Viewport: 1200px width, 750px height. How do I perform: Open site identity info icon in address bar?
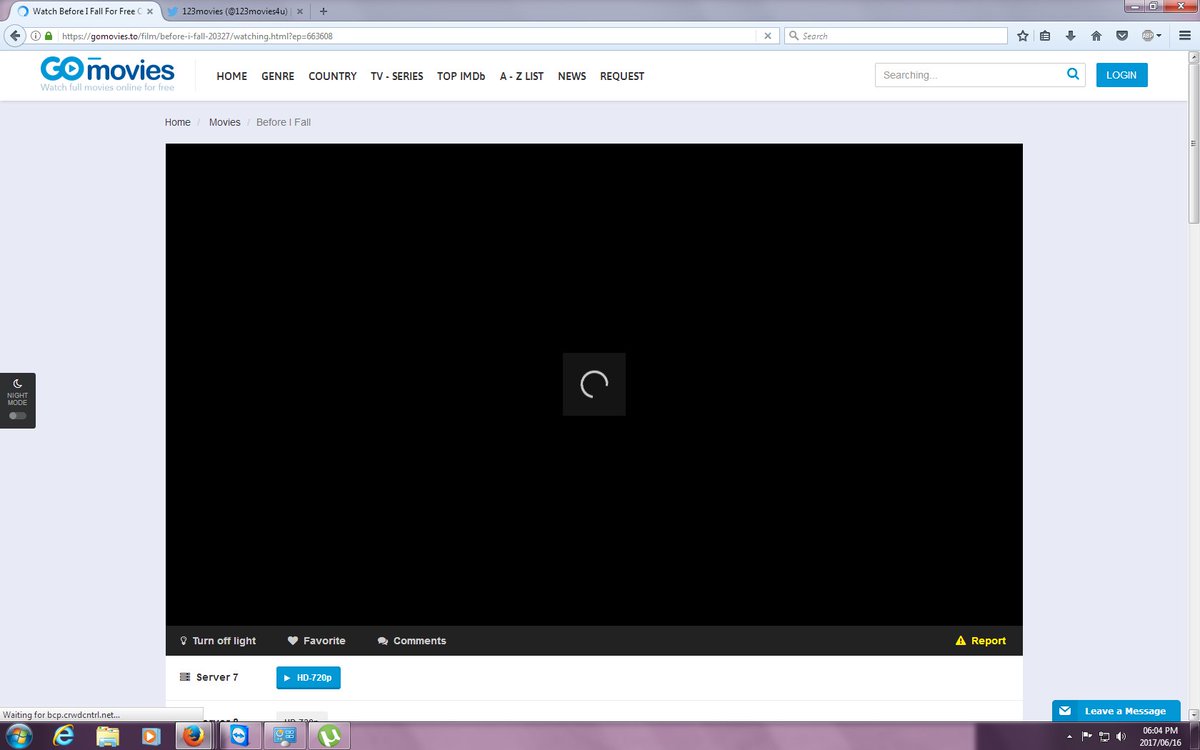coord(35,36)
